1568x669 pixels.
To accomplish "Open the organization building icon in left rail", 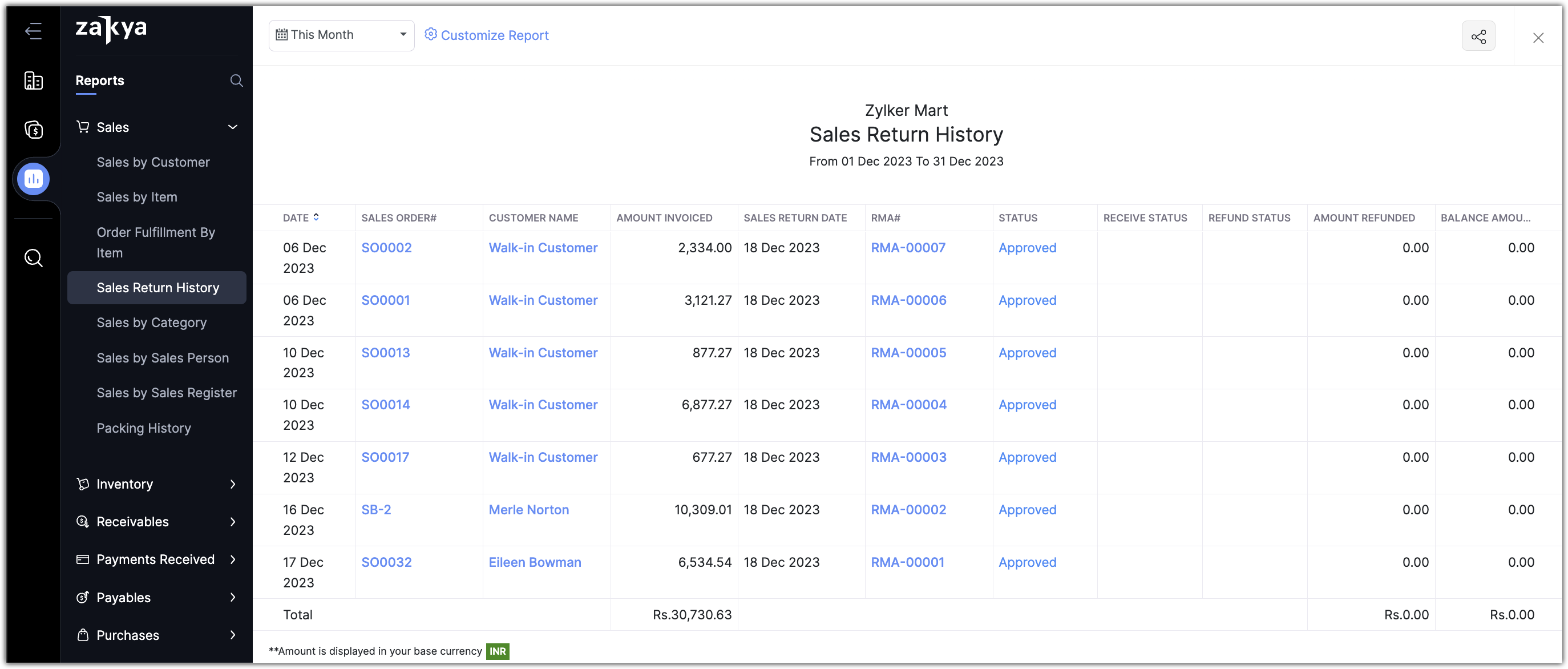I will 34,80.
